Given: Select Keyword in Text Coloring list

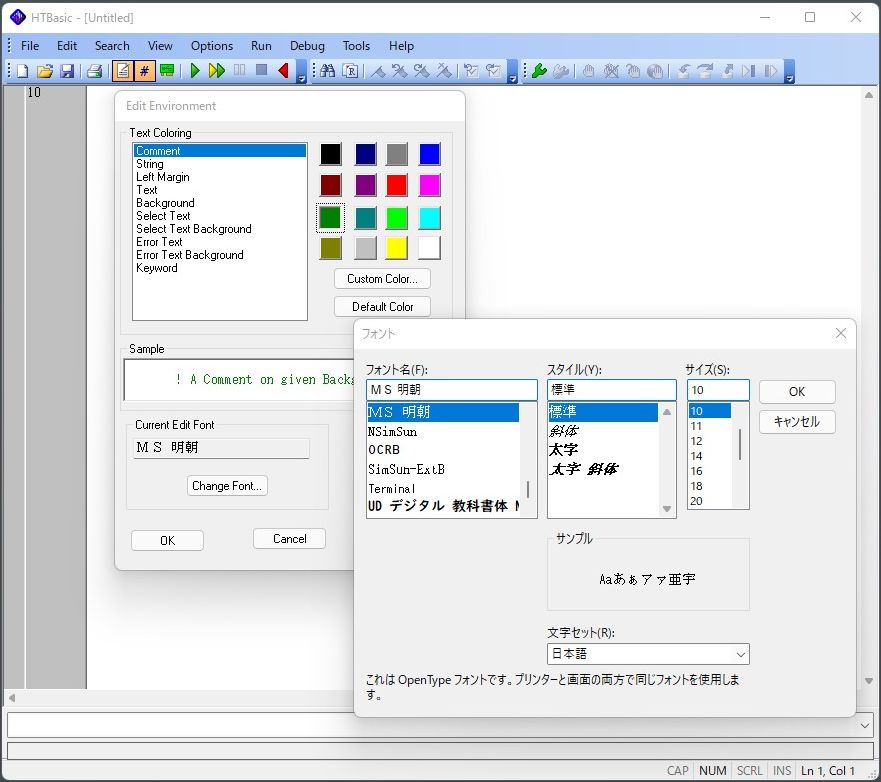Looking at the screenshot, I should coord(220,268).
